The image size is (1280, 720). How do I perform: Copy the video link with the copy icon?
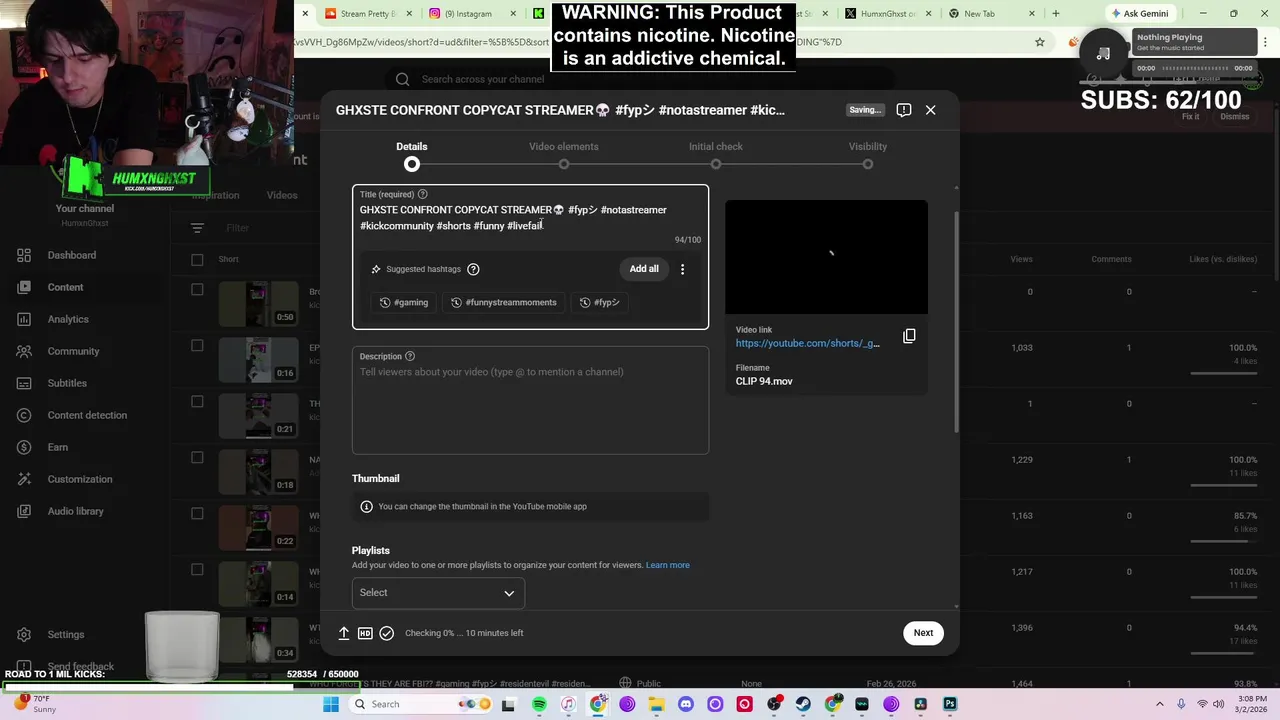point(909,336)
